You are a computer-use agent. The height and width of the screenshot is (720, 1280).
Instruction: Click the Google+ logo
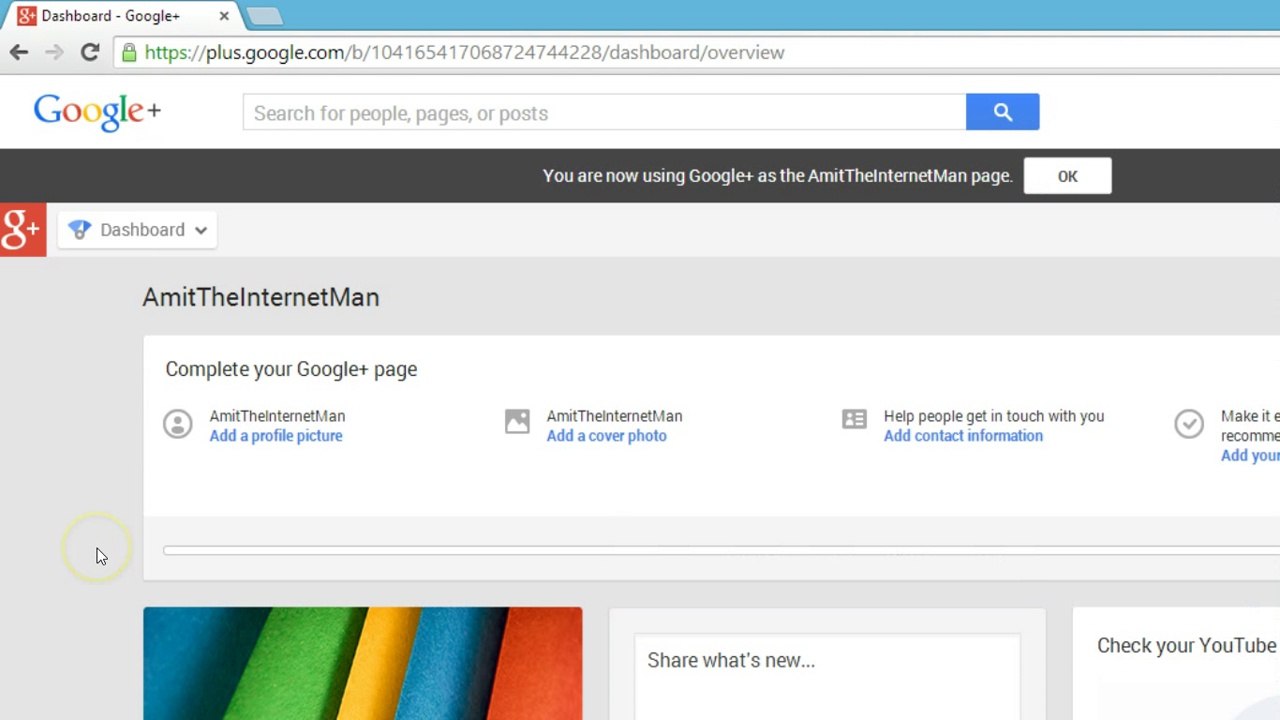[97, 112]
